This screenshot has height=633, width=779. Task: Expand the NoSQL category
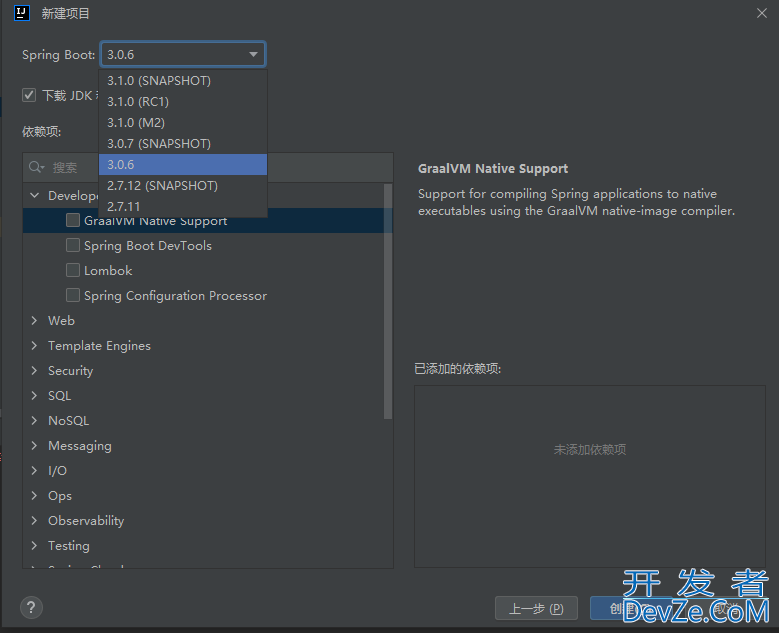[34, 420]
